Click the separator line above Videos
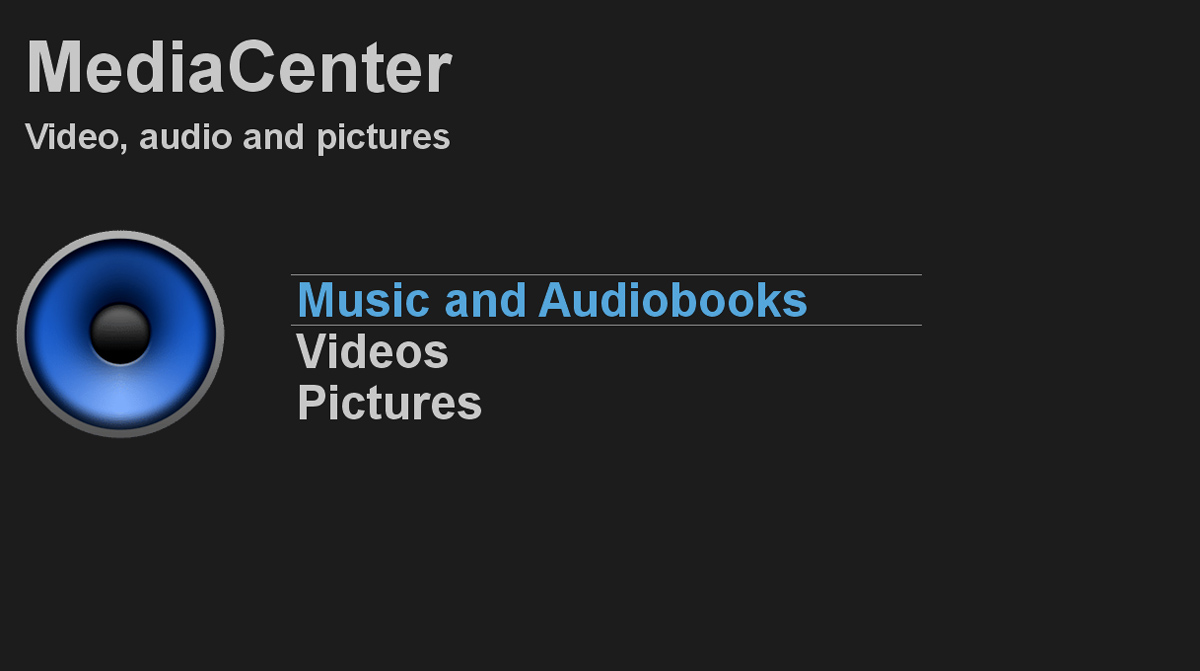 606,325
